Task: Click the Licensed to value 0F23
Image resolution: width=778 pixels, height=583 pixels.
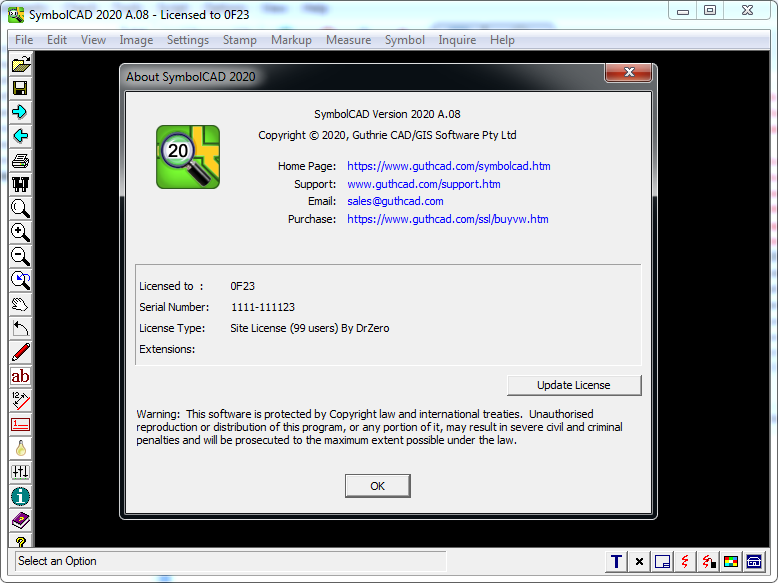Action: (243, 286)
